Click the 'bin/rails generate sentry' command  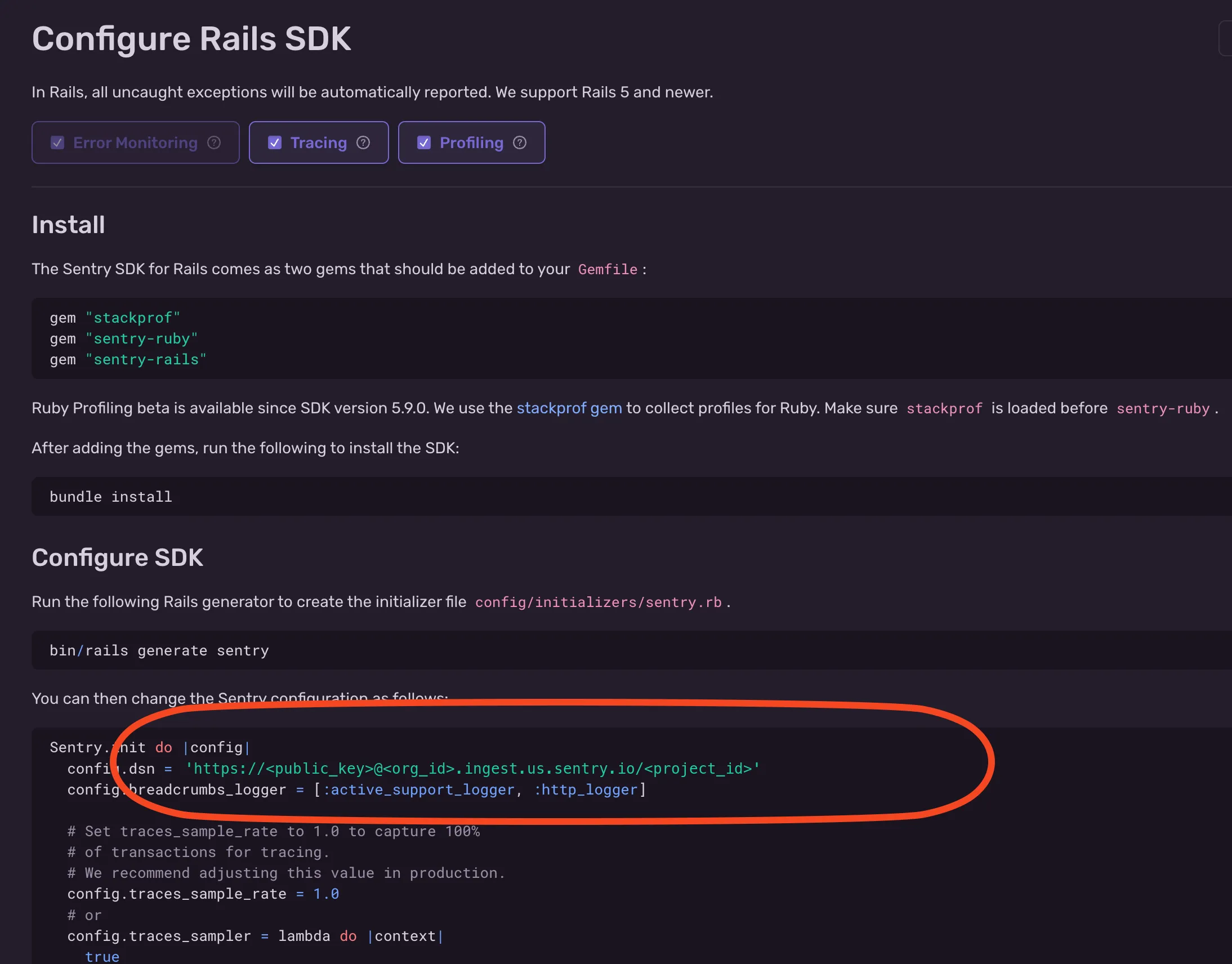(x=159, y=651)
